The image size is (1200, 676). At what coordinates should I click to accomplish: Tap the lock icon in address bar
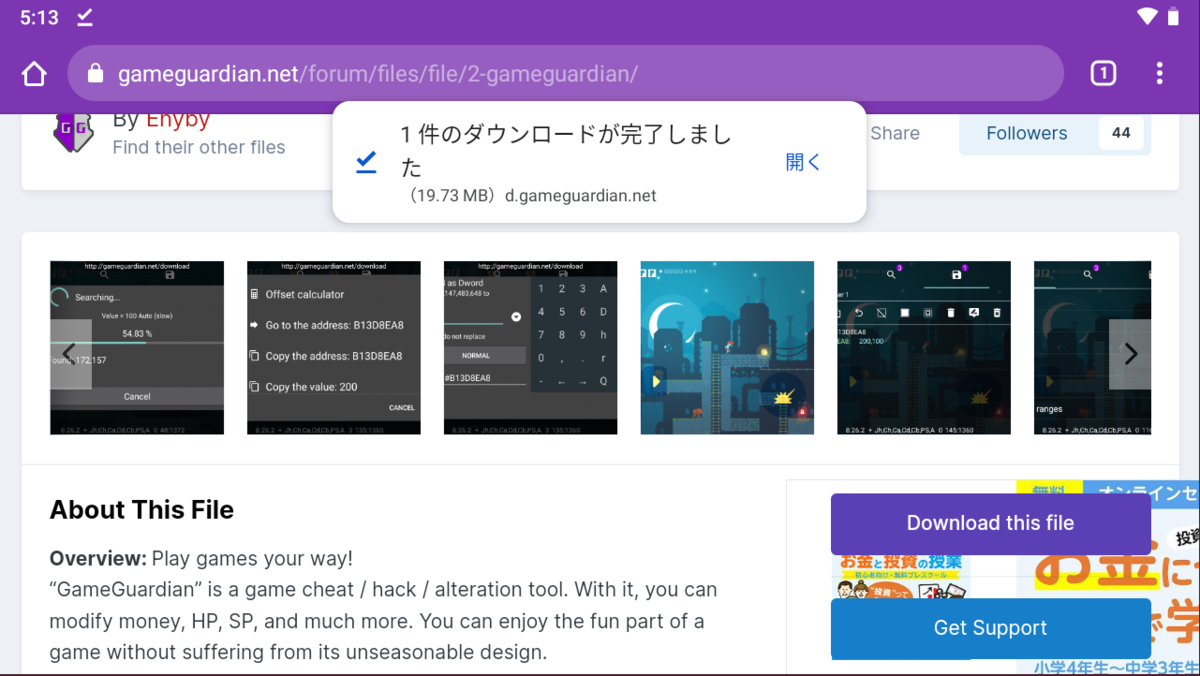(x=96, y=73)
